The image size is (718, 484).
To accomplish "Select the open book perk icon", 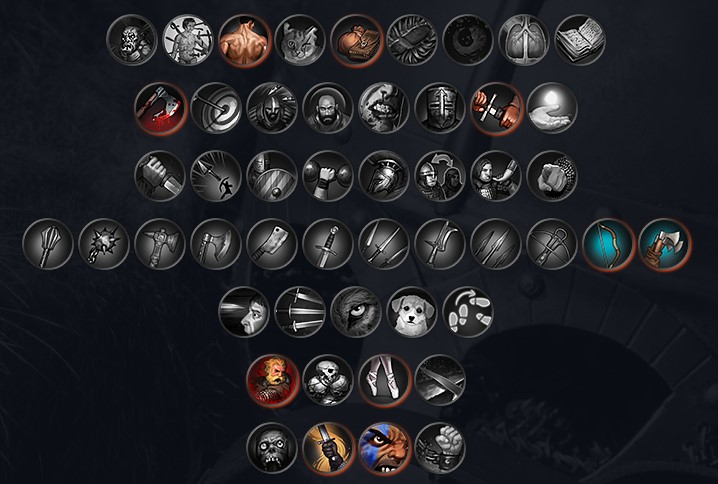I will point(580,40).
